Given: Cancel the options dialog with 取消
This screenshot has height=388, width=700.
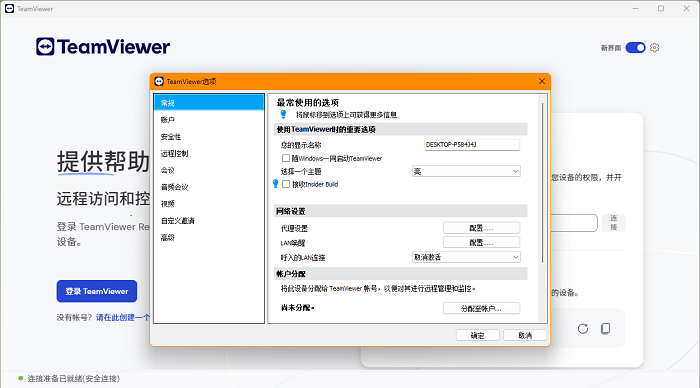Looking at the screenshot, I should tap(525, 335).
